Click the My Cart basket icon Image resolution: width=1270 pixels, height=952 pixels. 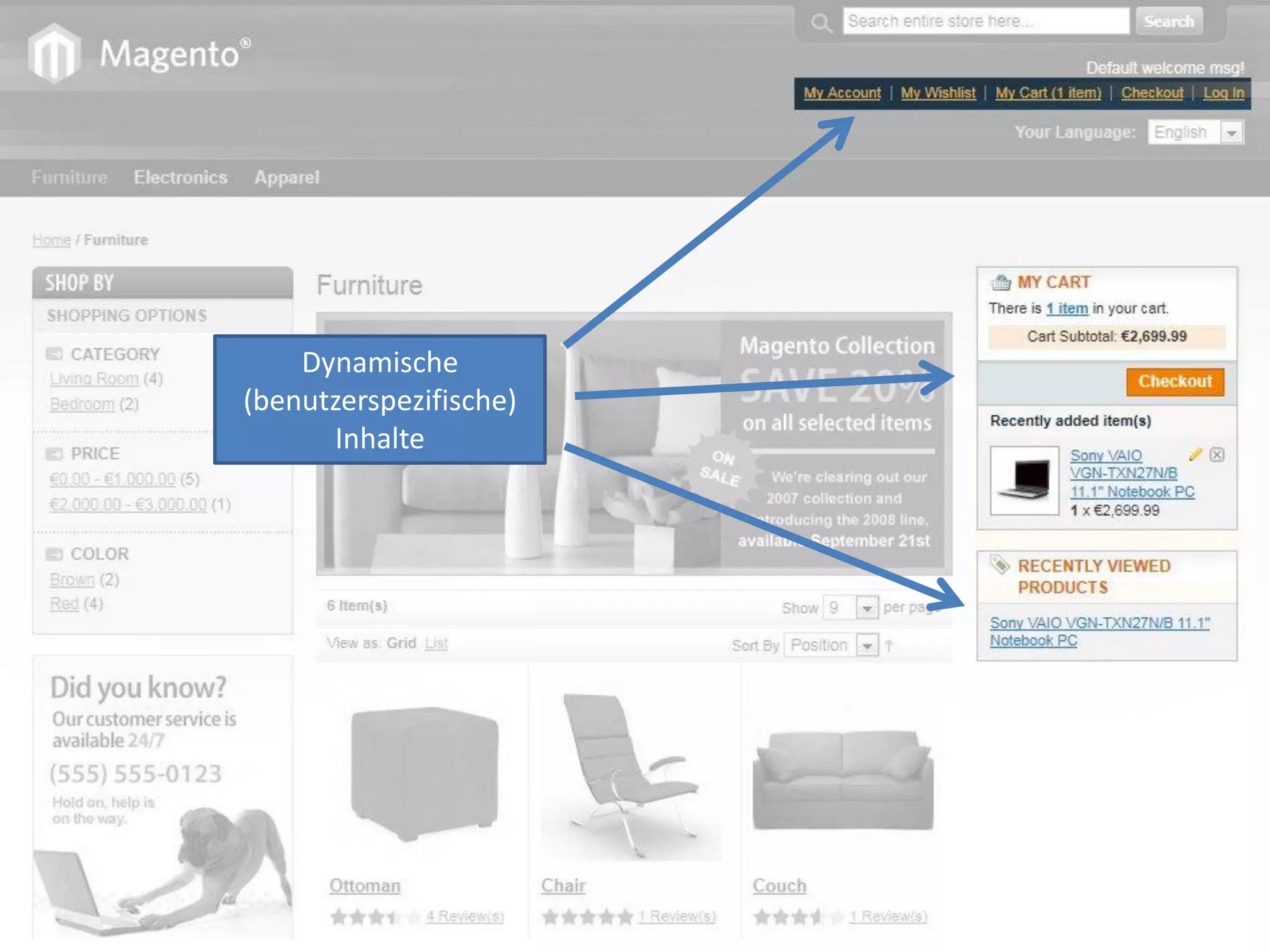1000,283
